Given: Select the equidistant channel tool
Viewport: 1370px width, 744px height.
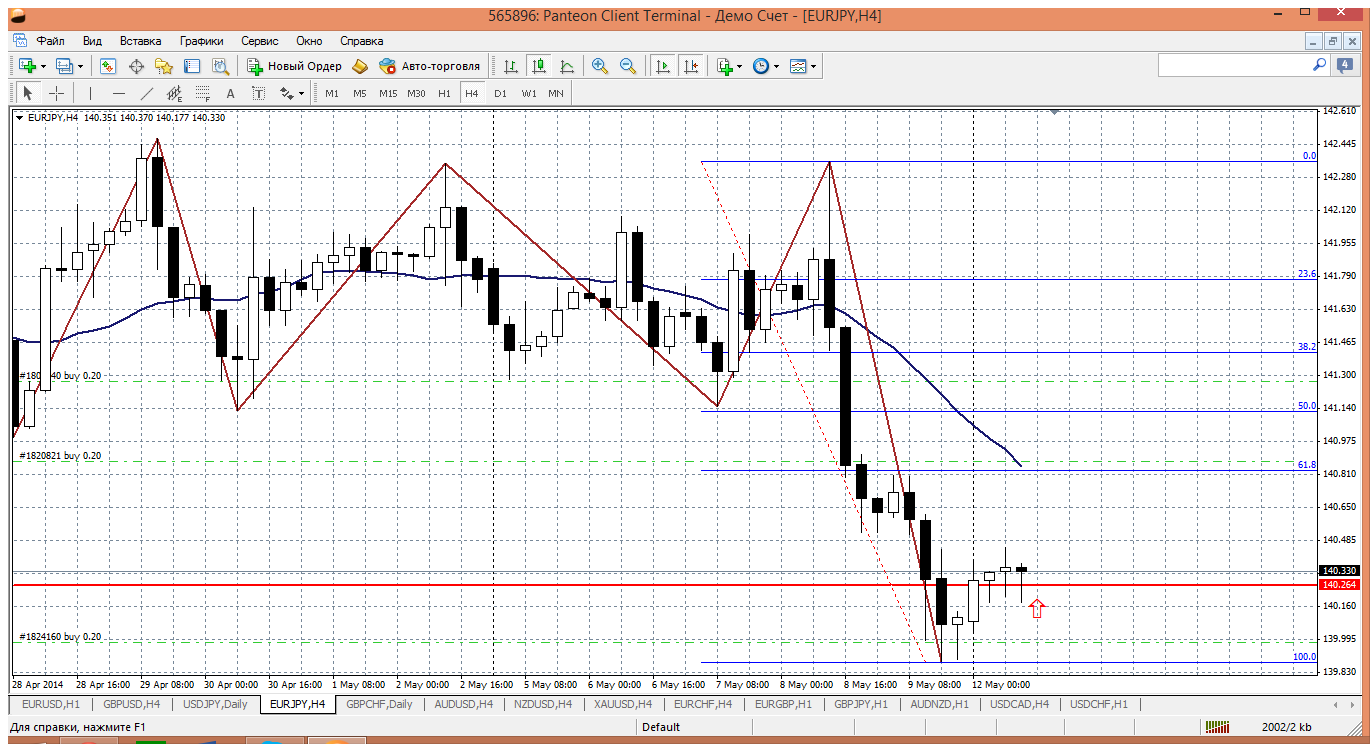Looking at the screenshot, I should (x=175, y=93).
